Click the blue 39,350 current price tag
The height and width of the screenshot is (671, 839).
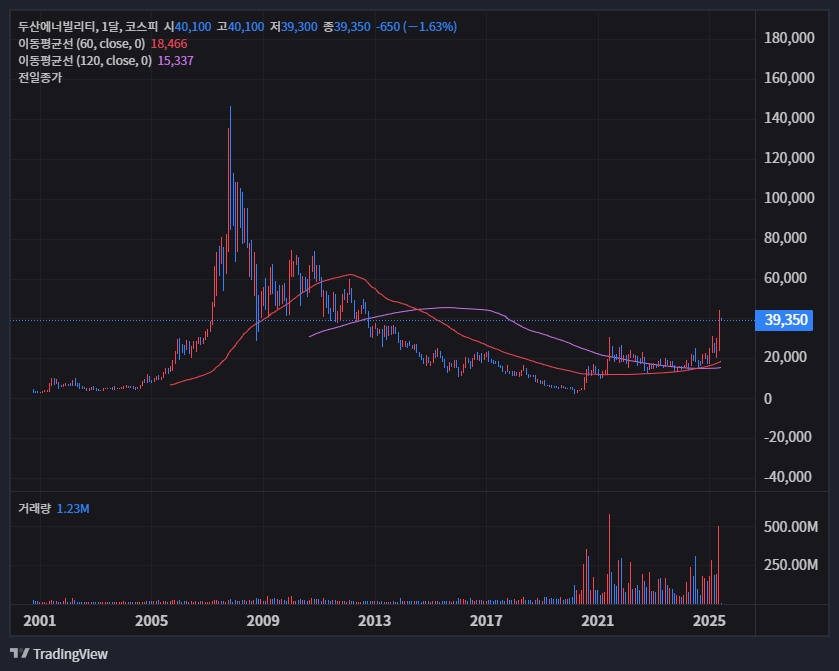784,320
